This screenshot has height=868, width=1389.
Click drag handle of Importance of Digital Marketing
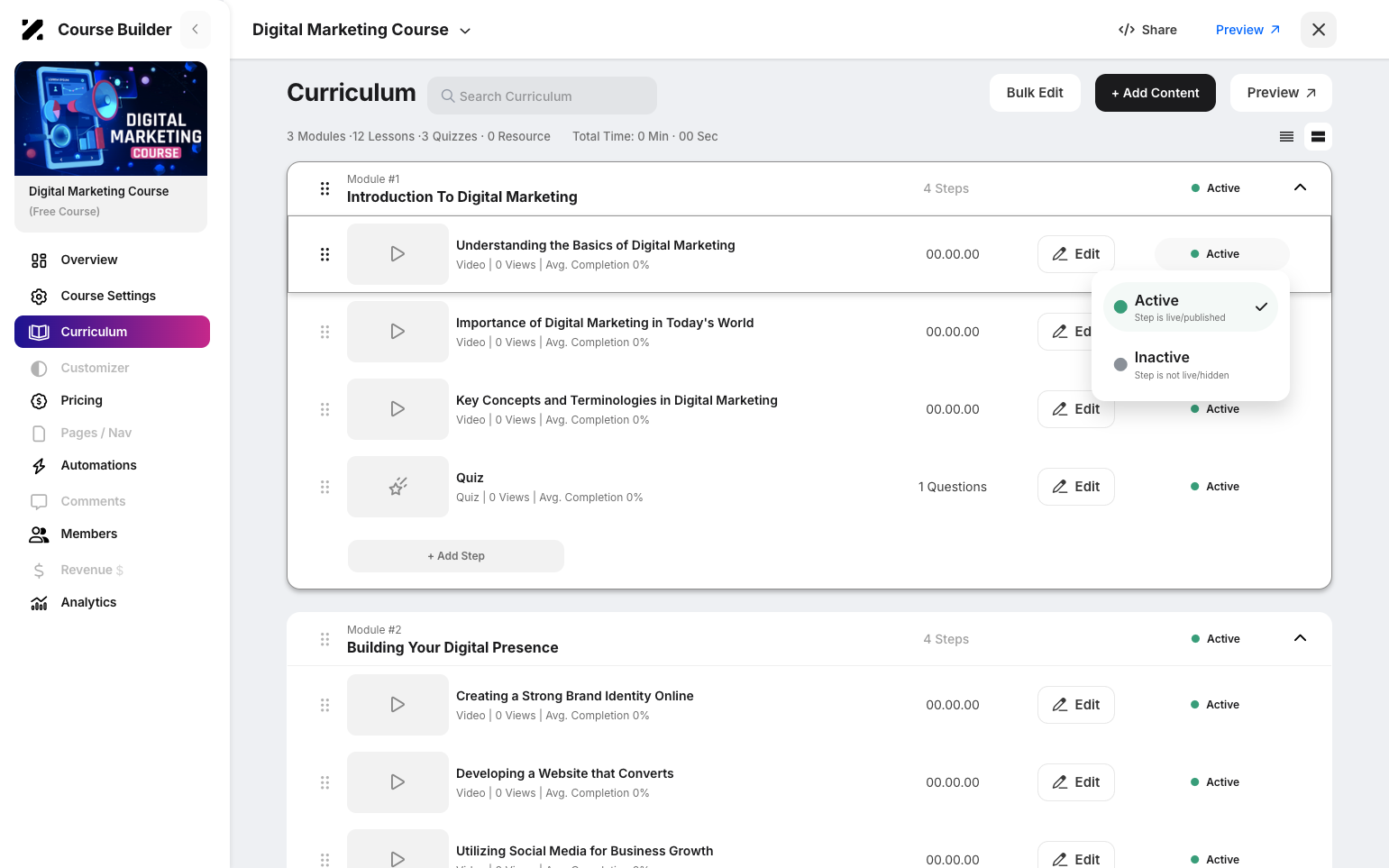coord(324,332)
